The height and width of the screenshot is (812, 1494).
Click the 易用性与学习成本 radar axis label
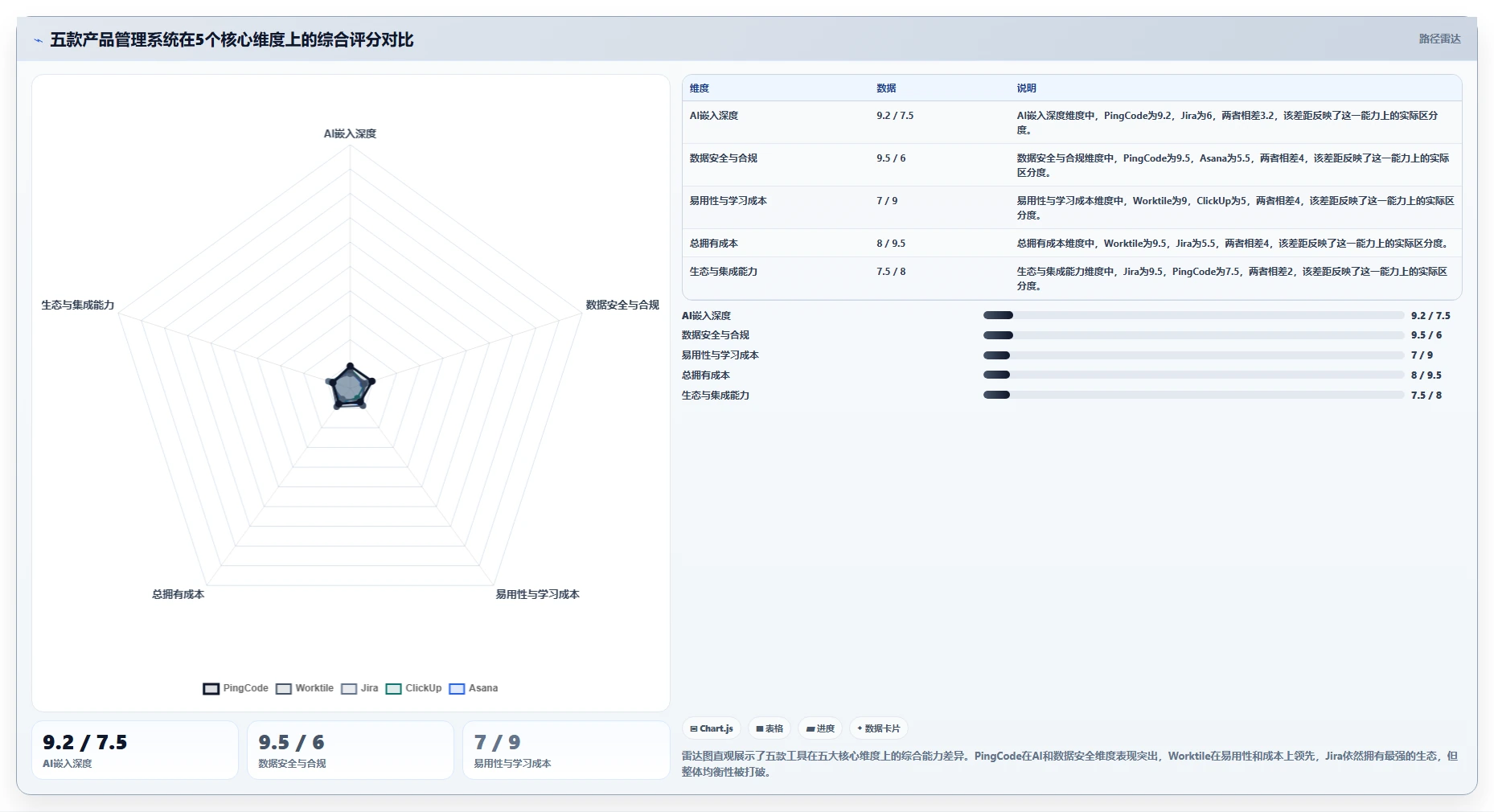[x=537, y=595]
